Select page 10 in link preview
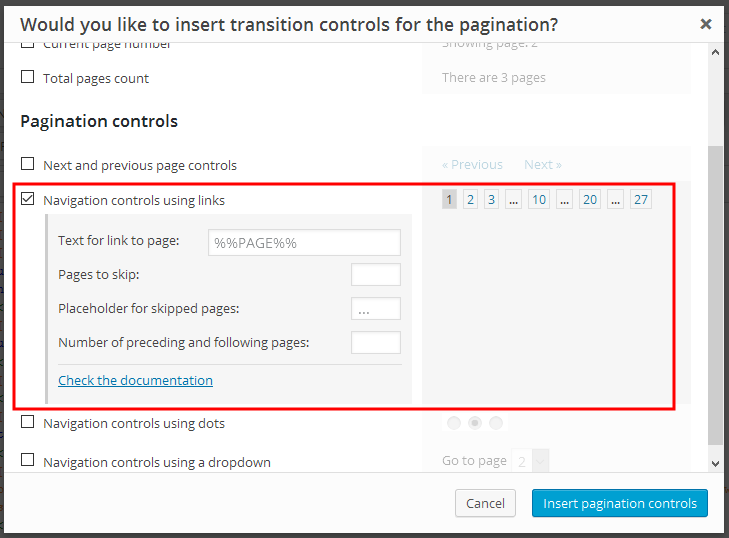Screen dimensions: 729x538 (539, 199)
